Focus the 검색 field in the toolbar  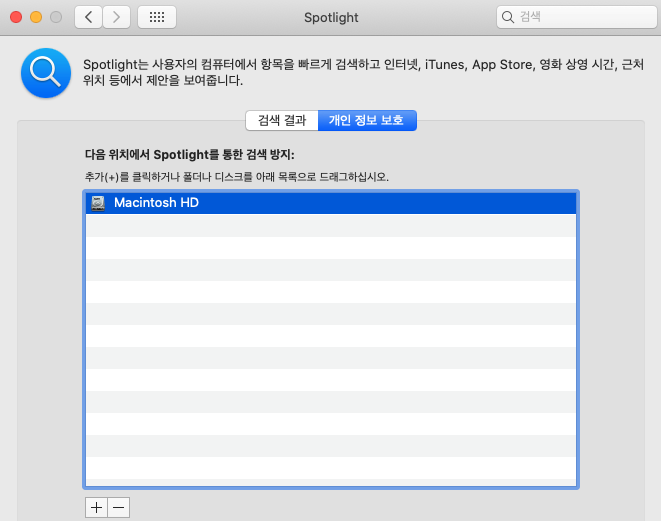(x=577, y=17)
